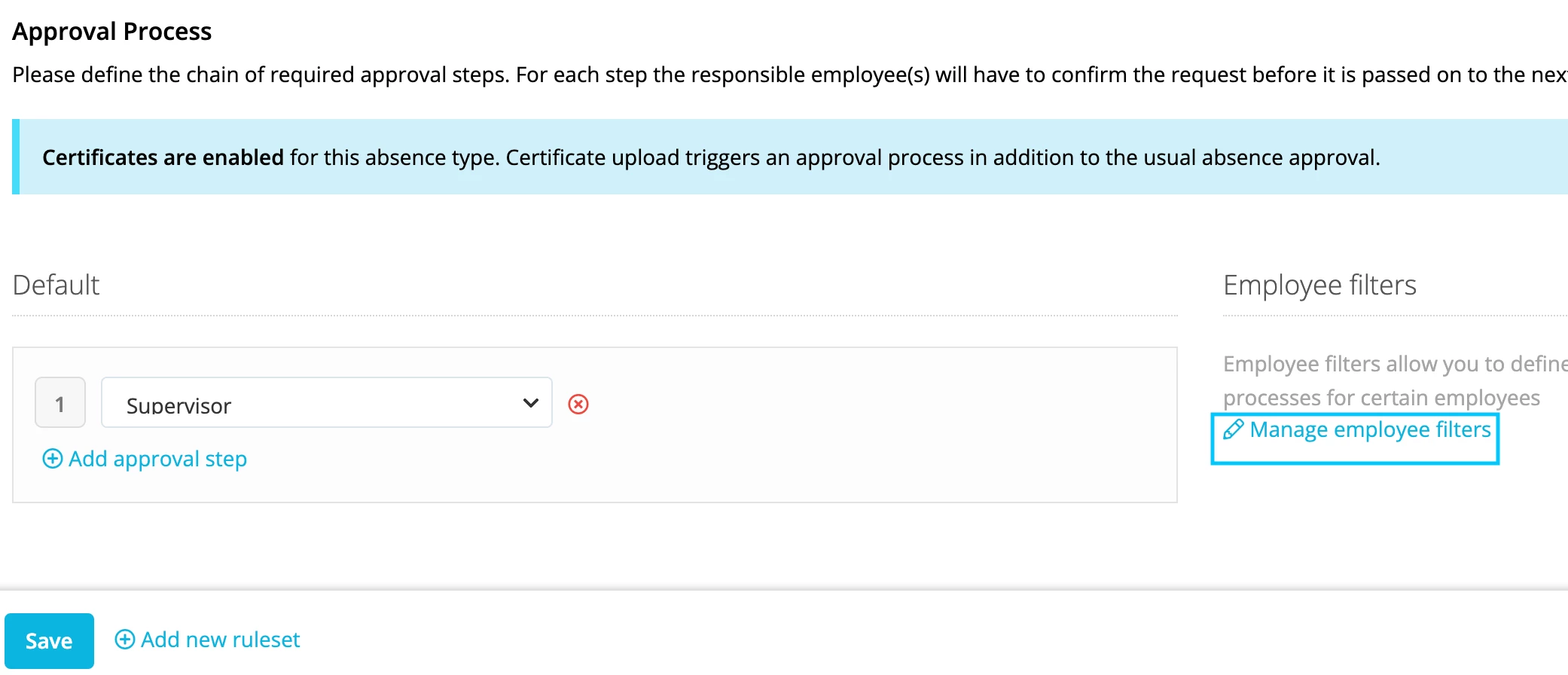
Task: Add new ruleset link text
Action: tap(221, 640)
